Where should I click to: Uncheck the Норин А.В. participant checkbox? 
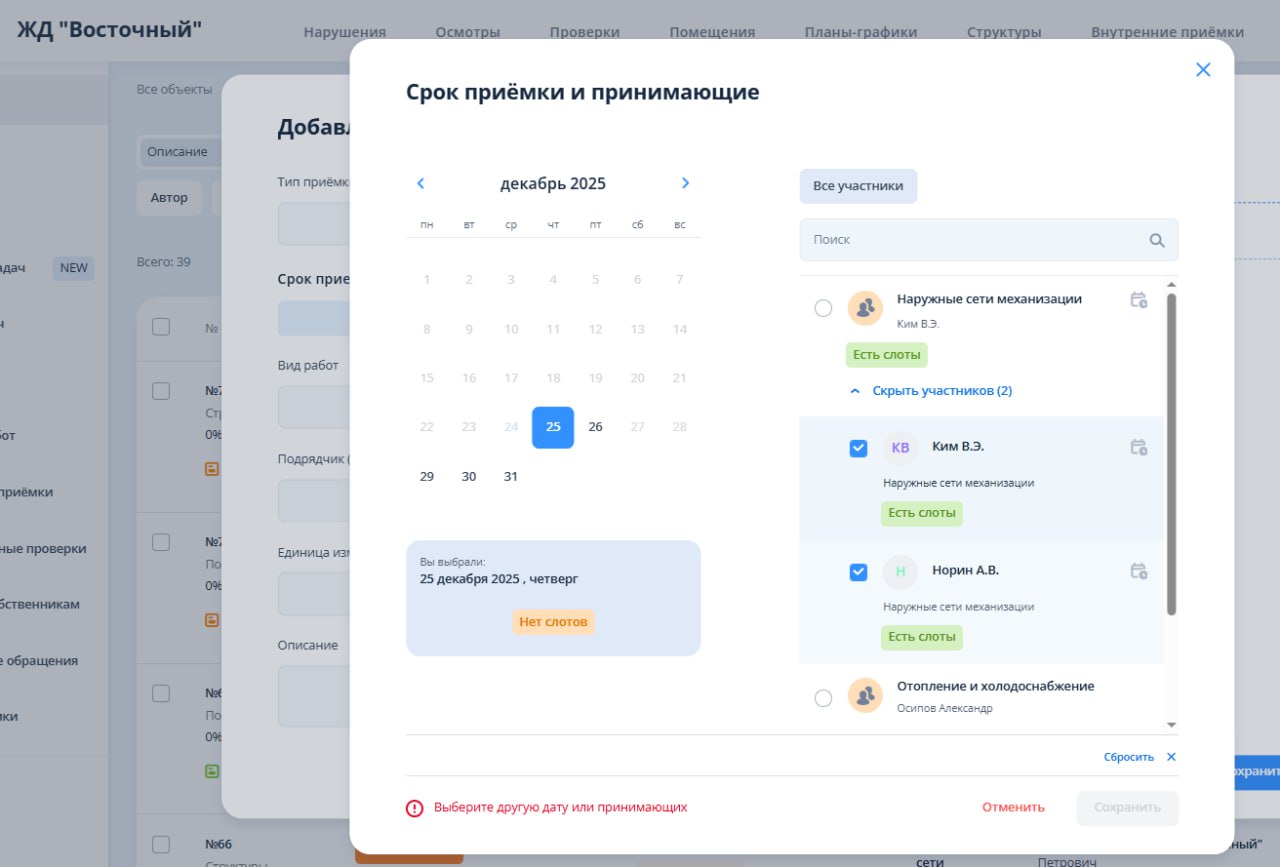coord(858,572)
